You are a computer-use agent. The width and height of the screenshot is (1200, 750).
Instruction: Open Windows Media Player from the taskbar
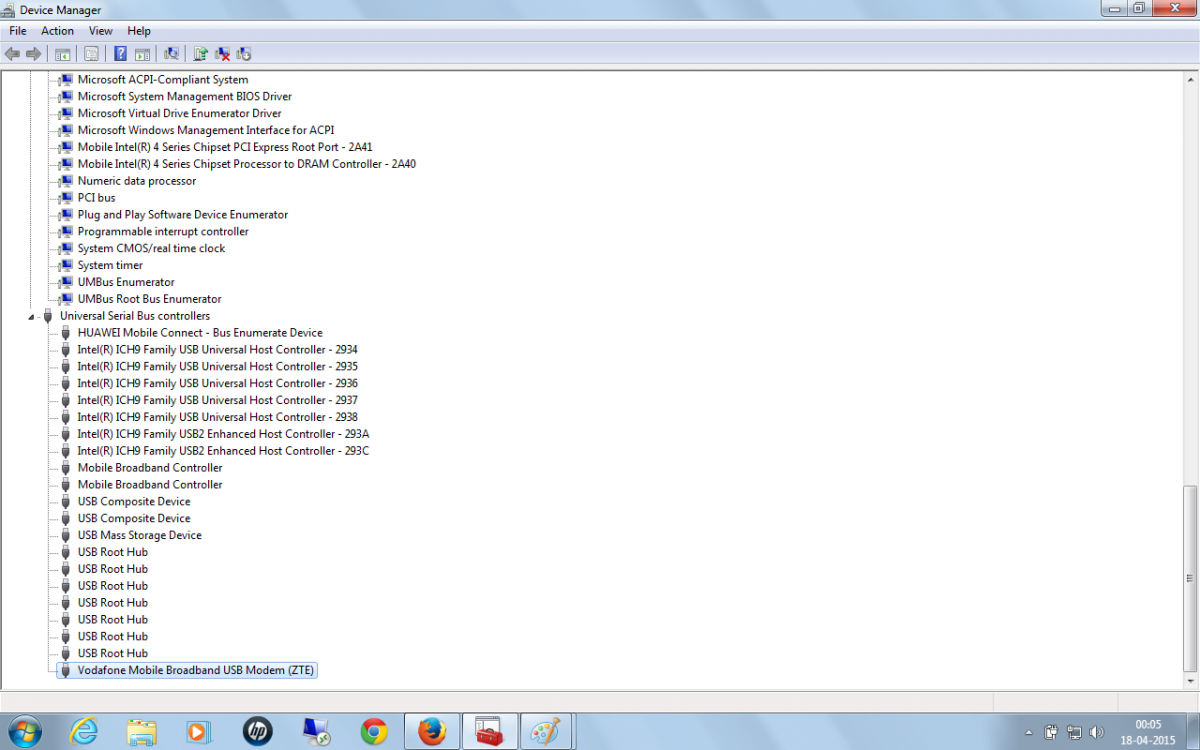point(198,731)
